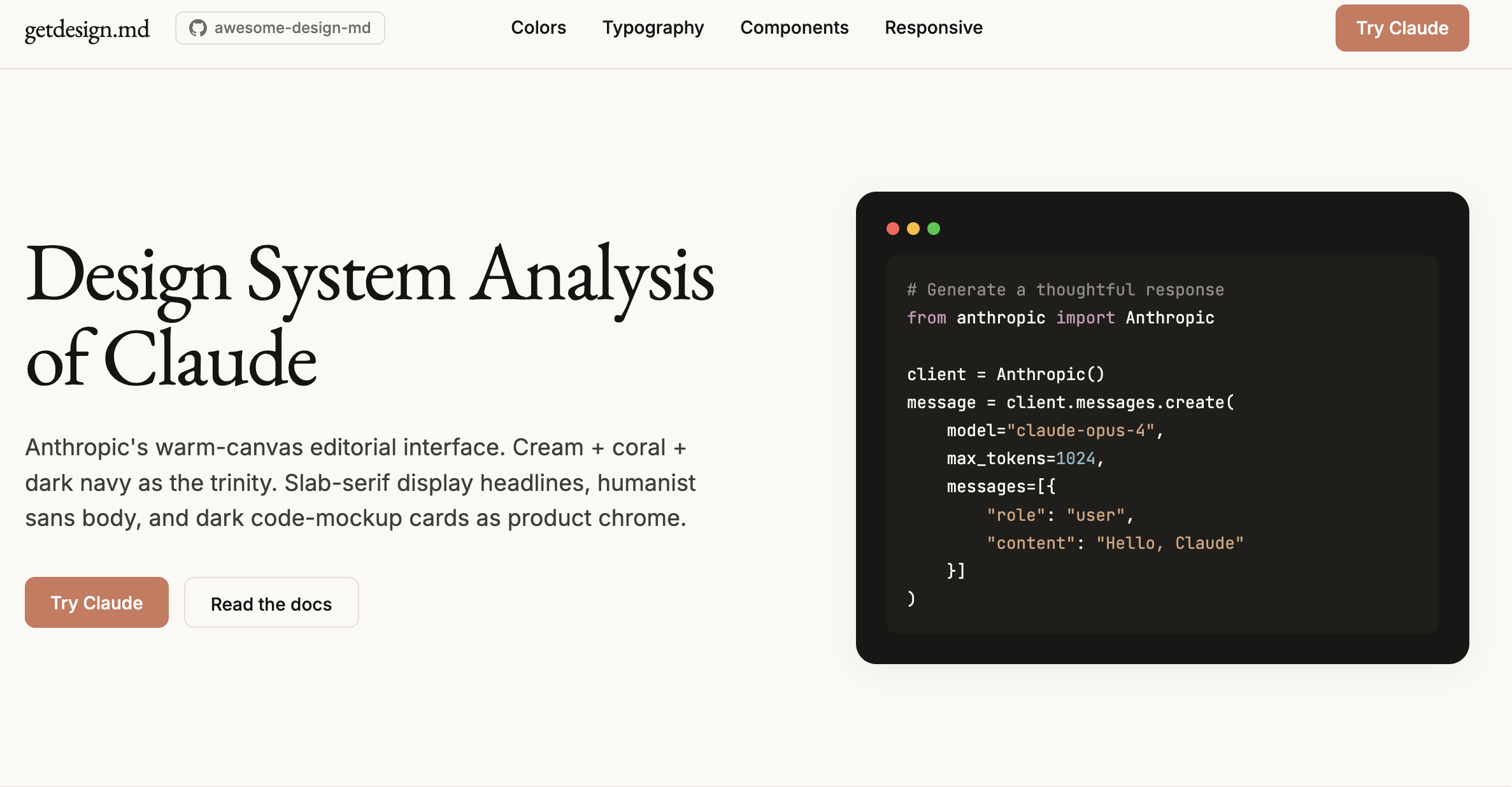
Task: Click the Design System Analysis headline
Action: (x=369, y=315)
